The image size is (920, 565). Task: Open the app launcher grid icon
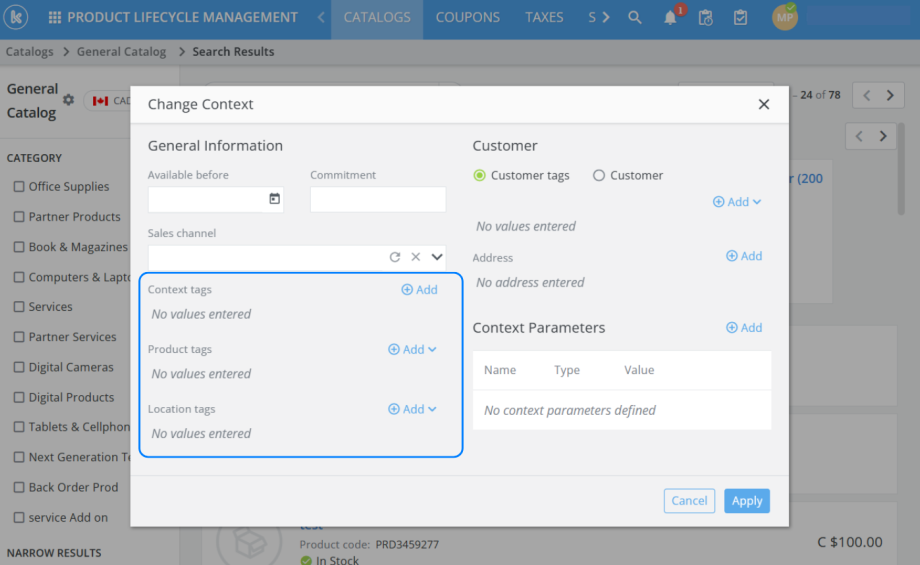(x=55, y=18)
